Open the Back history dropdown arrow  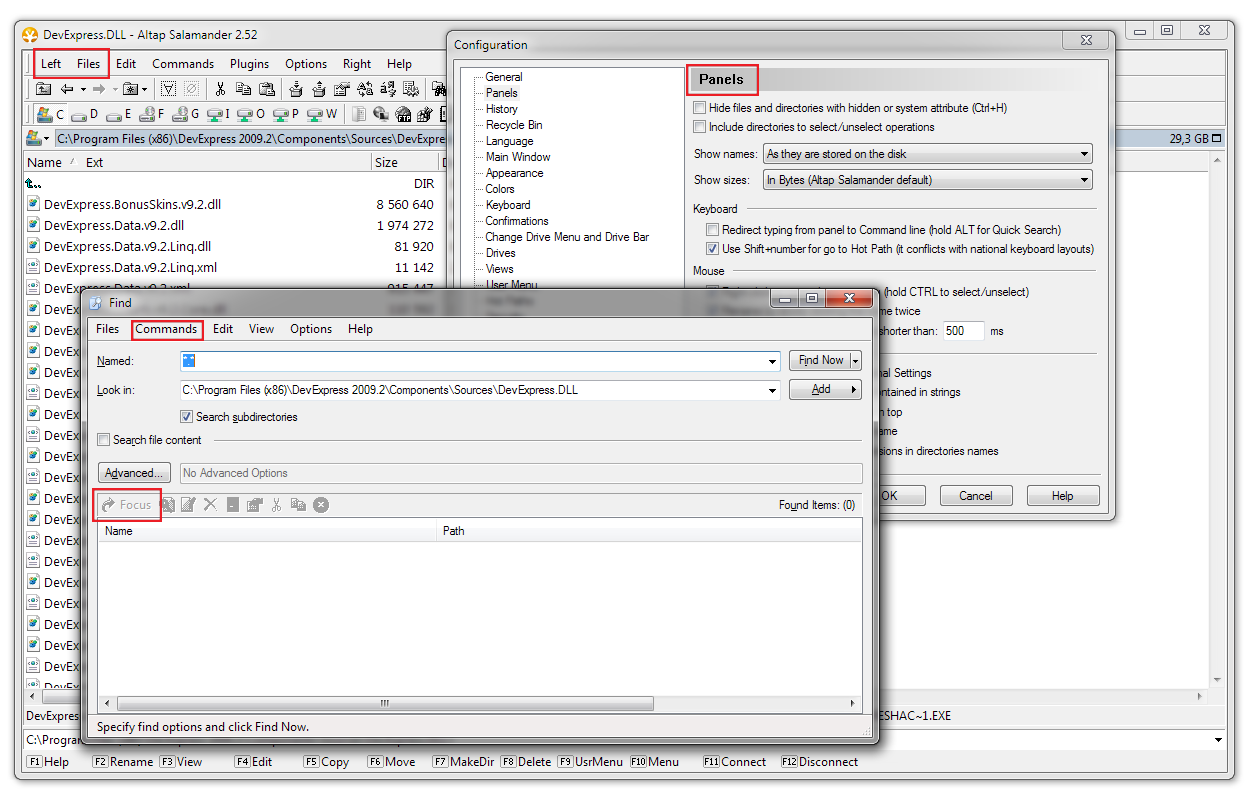point(81,89)
